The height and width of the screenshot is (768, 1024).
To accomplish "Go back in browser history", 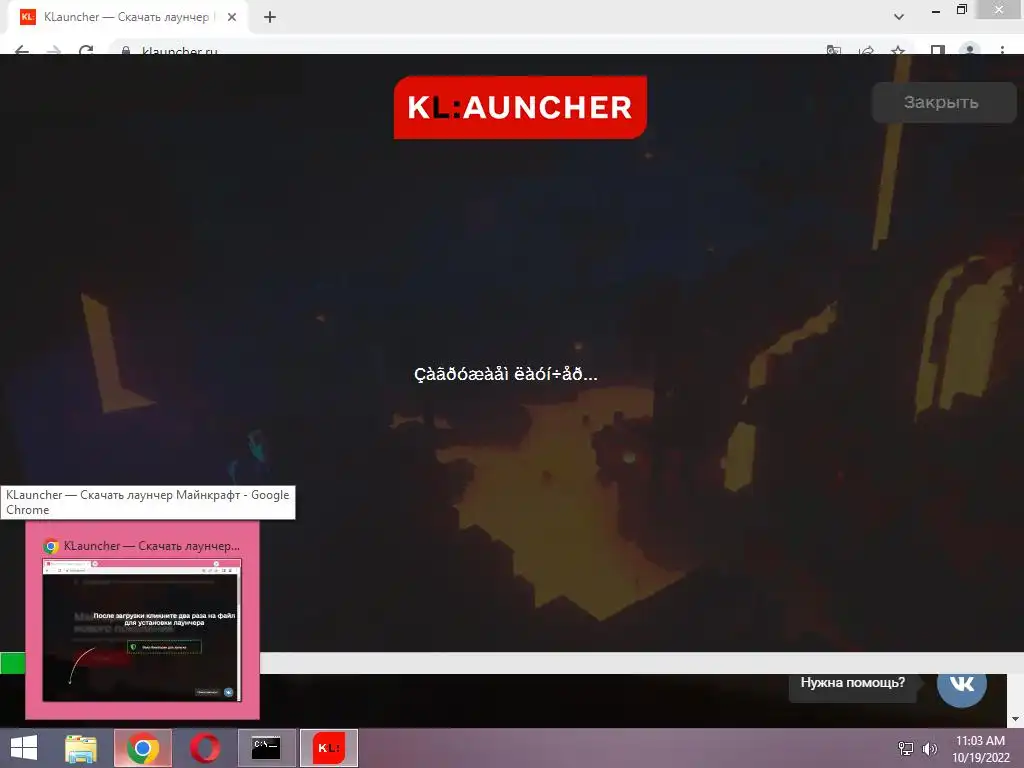I will pyautogui.click(x=22, y=50).
